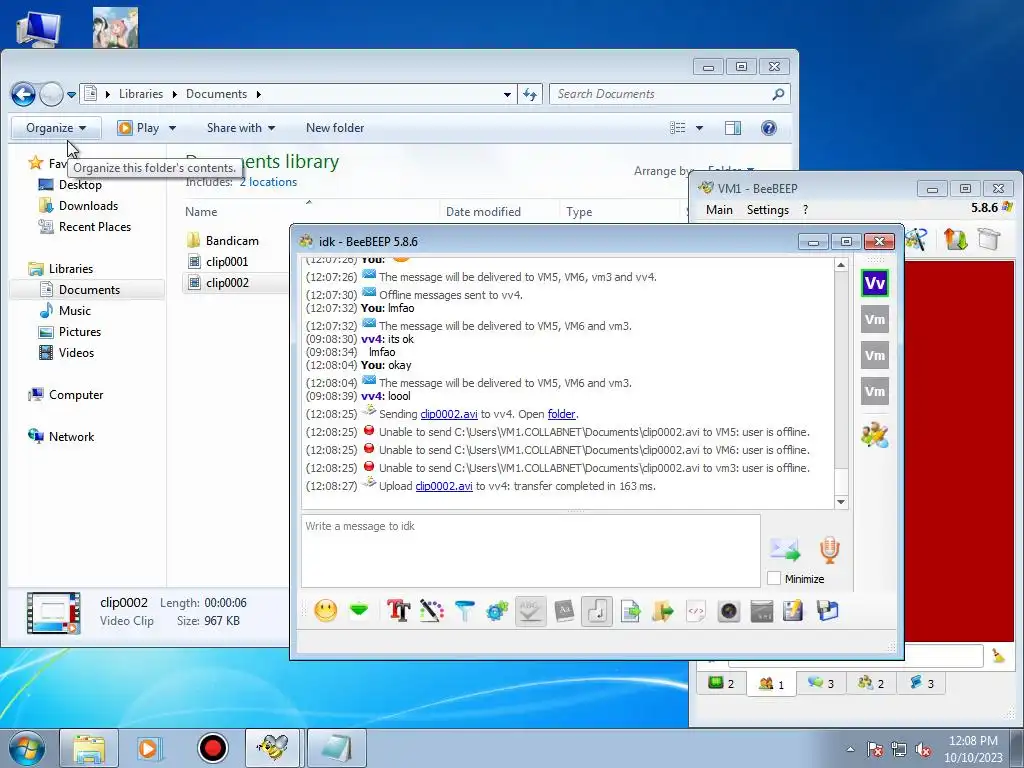
Task: Expand the Play dropdown arrow
Action: 172,128
